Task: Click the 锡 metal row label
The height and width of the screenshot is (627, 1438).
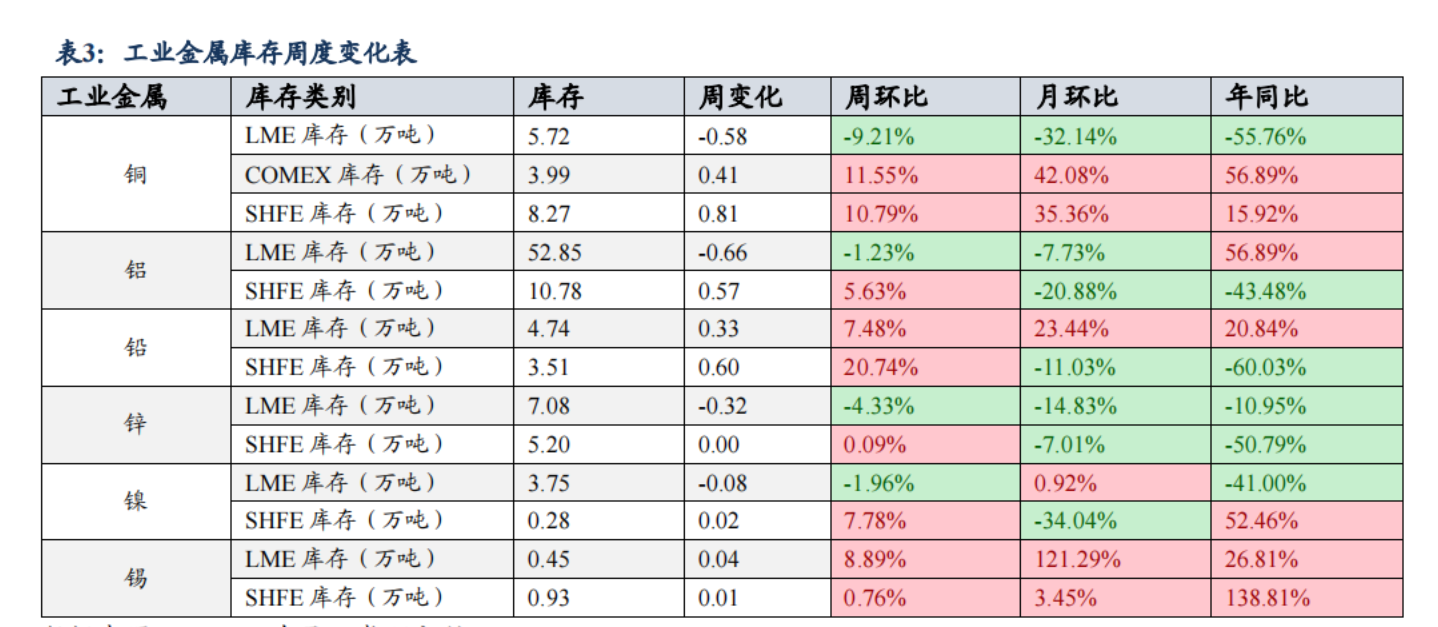Action: click(136, 578)
